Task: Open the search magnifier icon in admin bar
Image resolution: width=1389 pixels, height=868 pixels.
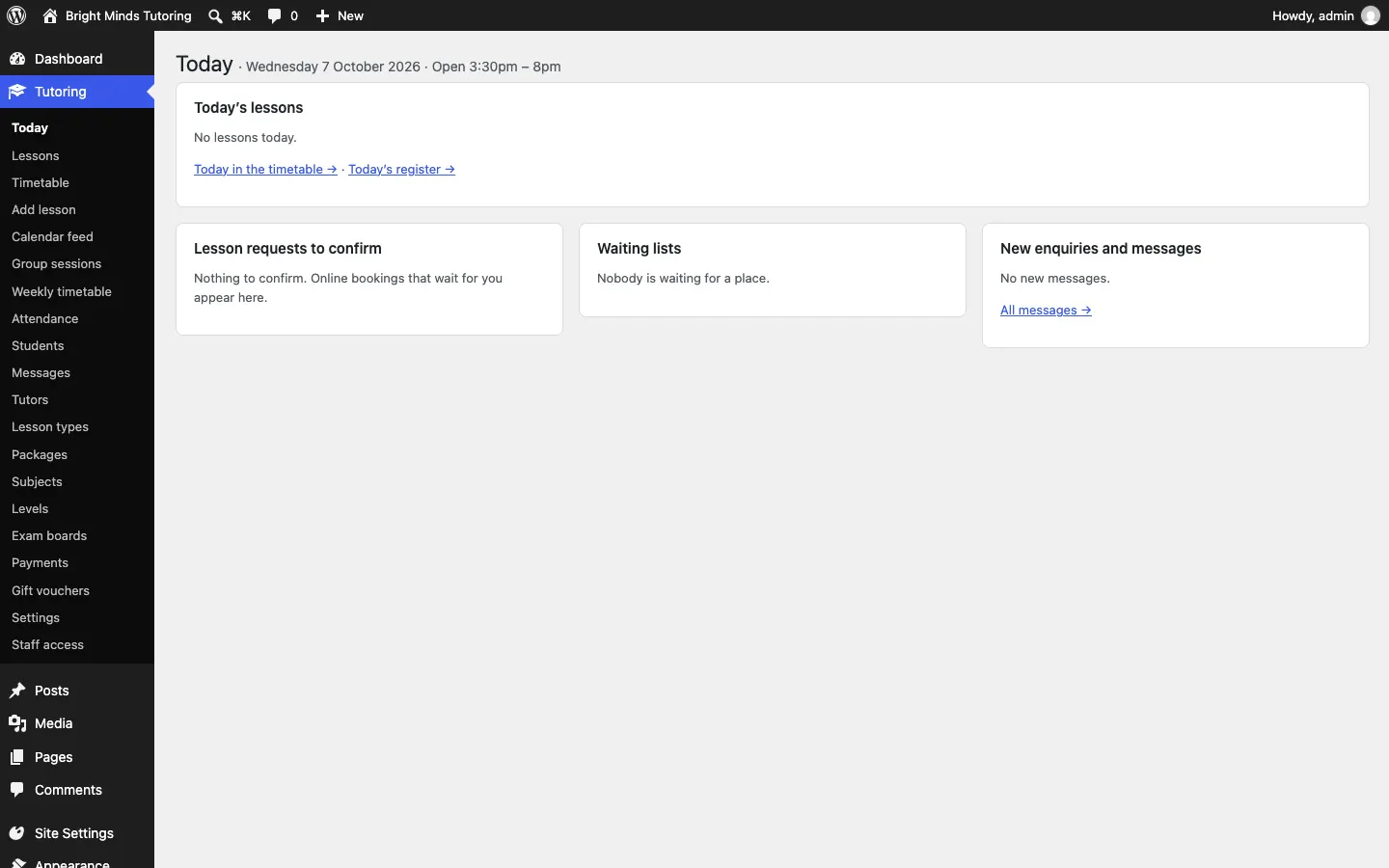Action: [216, 15]
